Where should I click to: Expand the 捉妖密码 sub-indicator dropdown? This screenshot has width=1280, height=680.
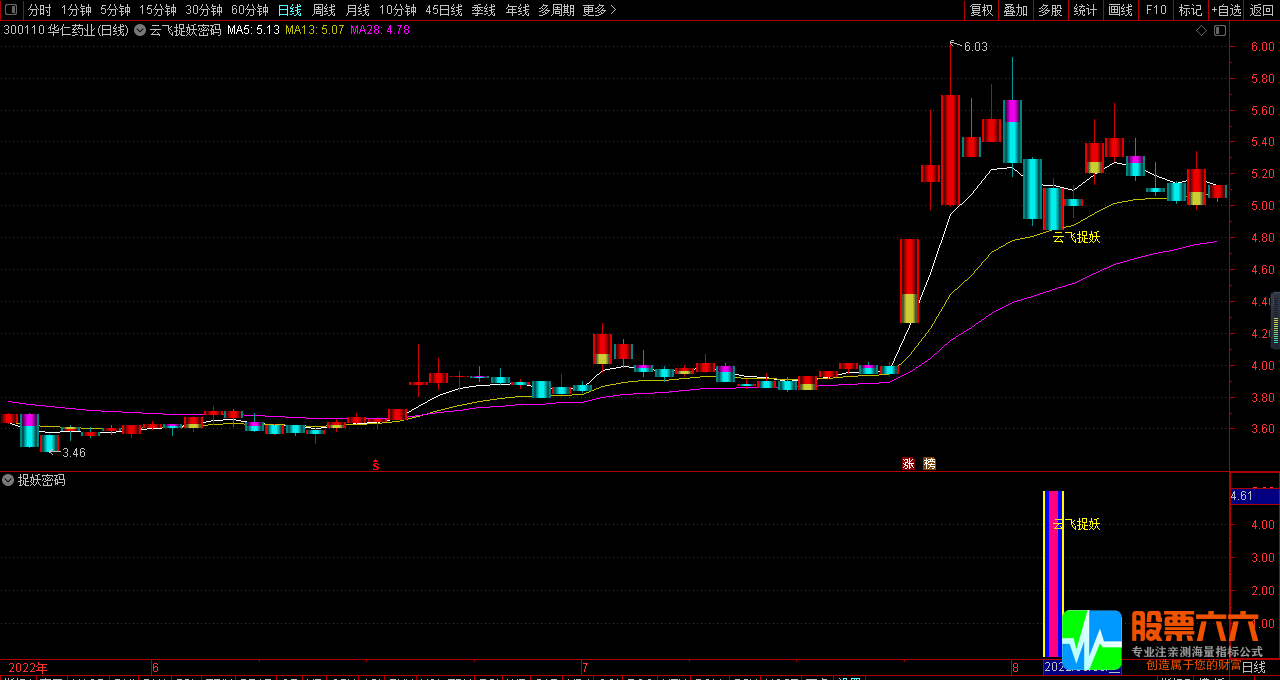(8, 480)
